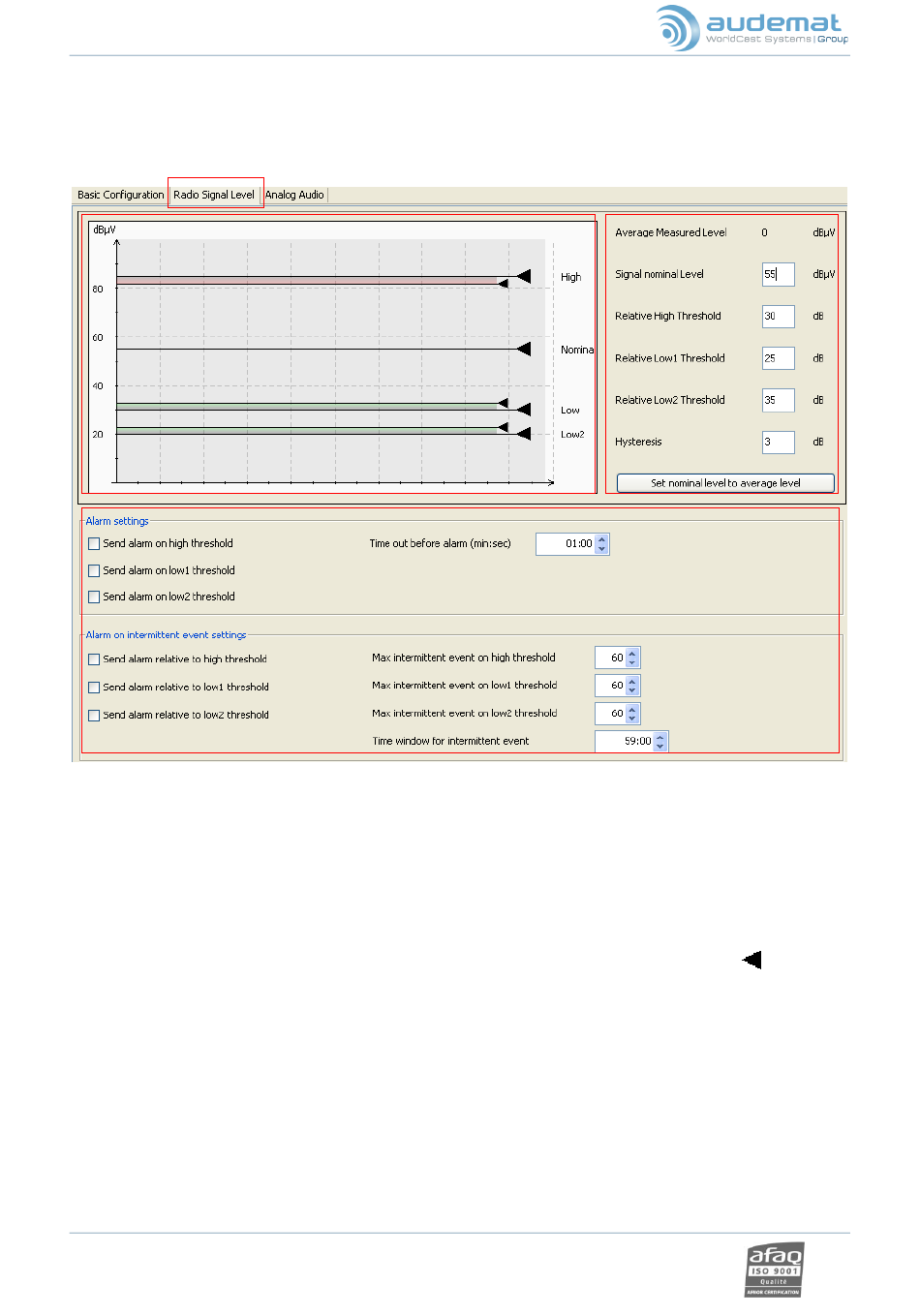The width and height of the screenshot is (920, 1316).
Task: Select the Relative Low1 Threshold input box
Action: [x=779, y=358]
